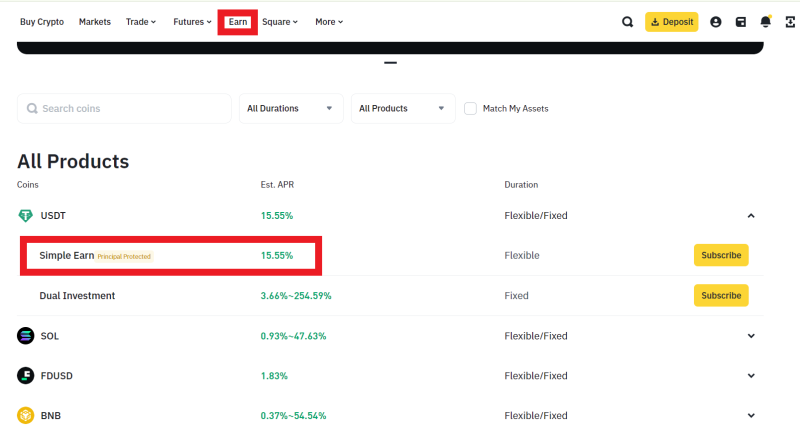This screenshot has height=437, width=800.
Task: Focus the Search coins input field
Action: click(124, 109)
